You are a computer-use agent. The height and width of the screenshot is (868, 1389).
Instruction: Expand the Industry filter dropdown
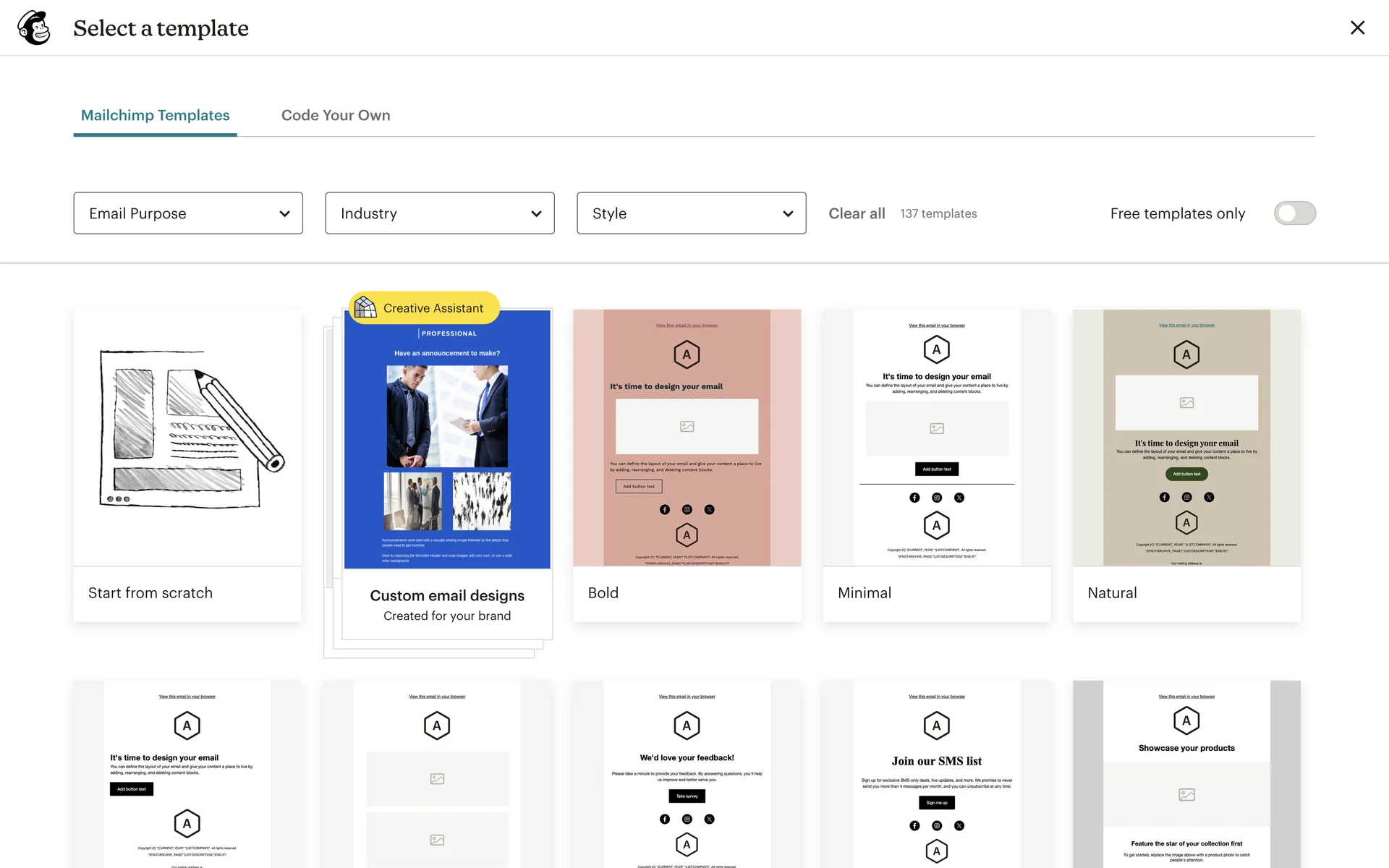[x=440, y=213]
